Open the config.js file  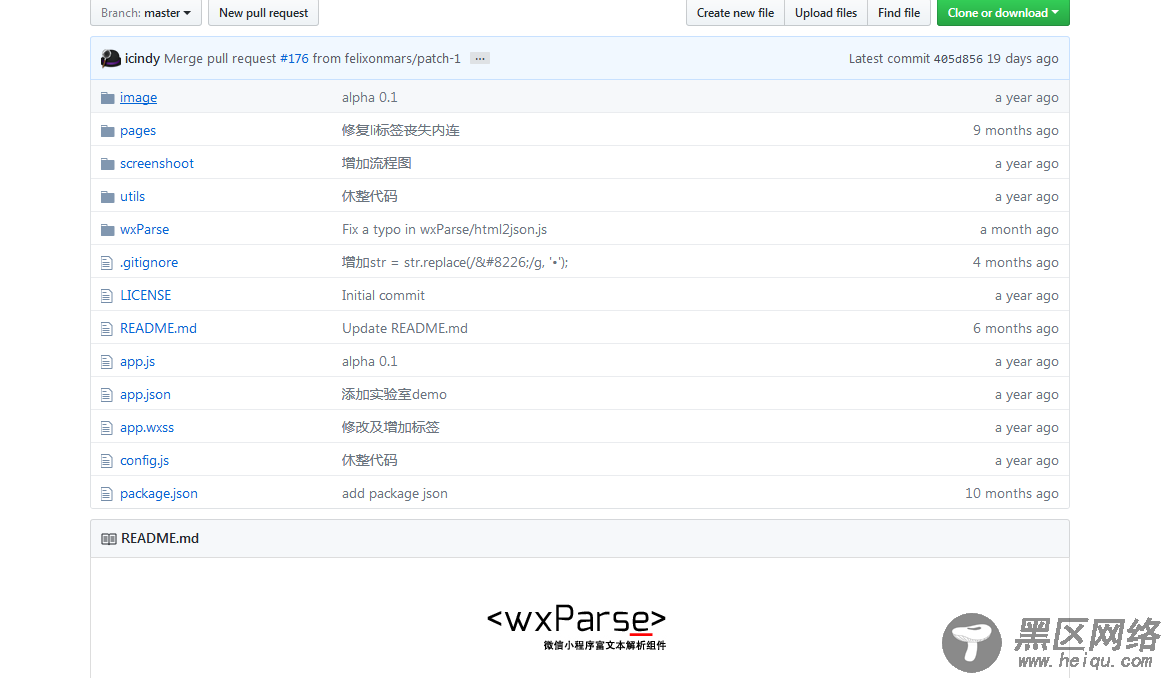(x=145, y=460)
